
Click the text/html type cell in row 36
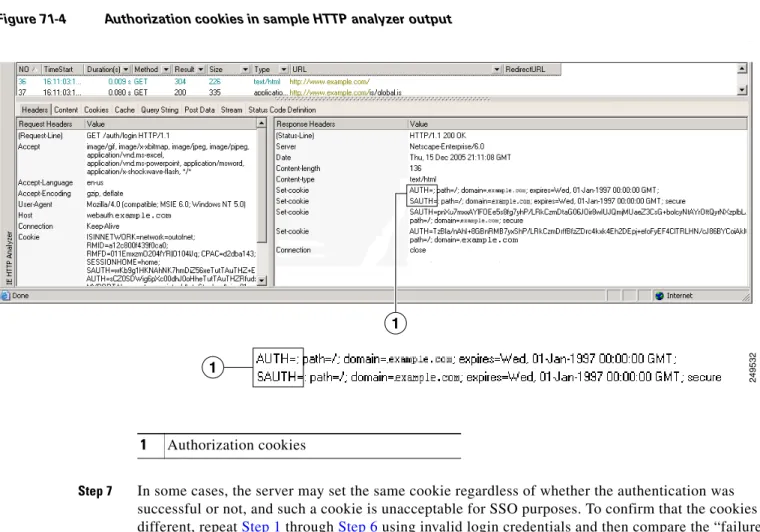pyautogui.click(x=267, y=82)
